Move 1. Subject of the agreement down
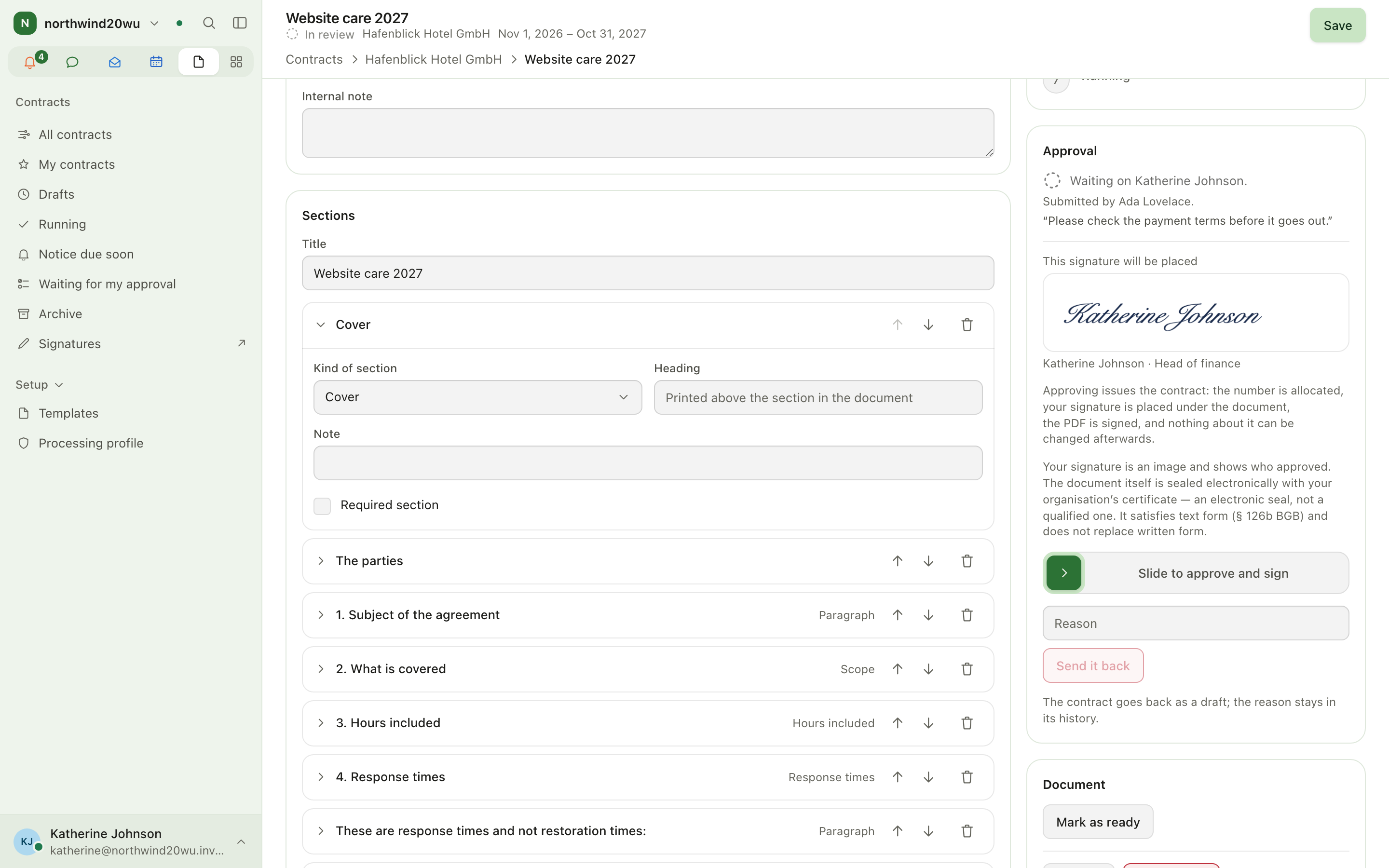The height and width of the screenshot is (868, 1389). (928, 615)
